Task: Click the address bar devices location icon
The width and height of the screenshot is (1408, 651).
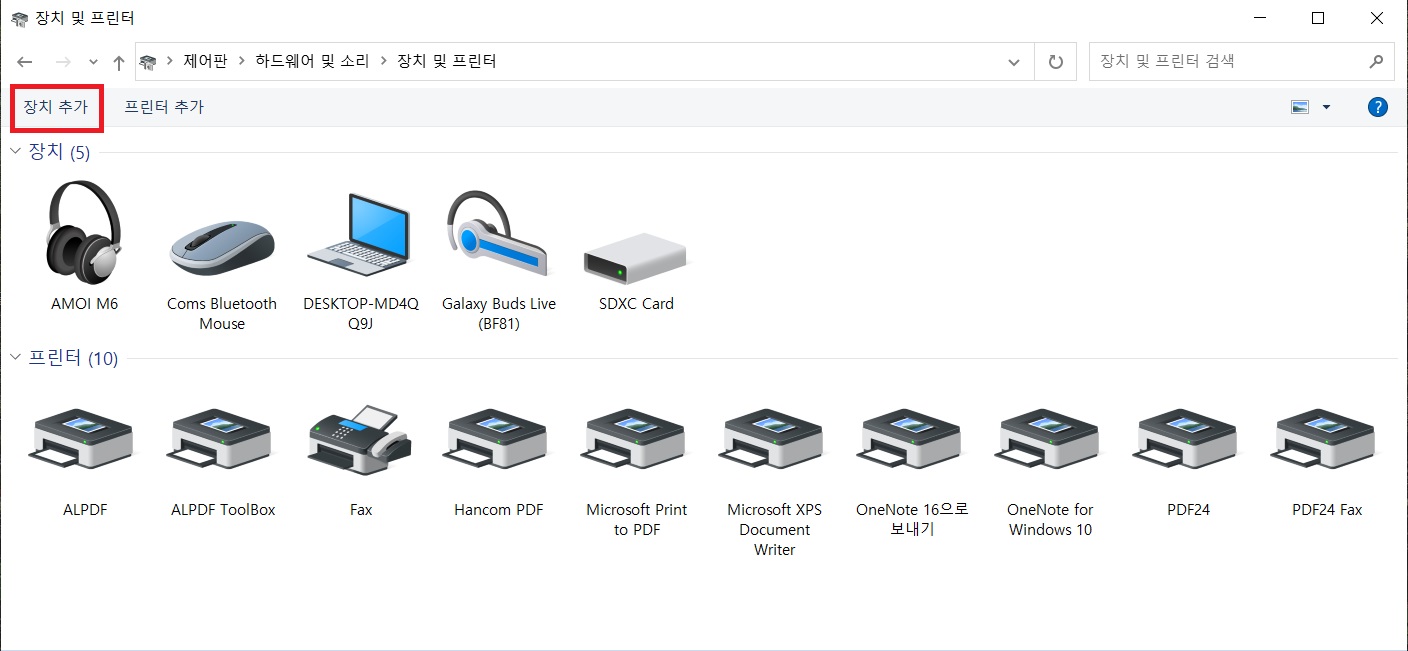Action: tap(148, 62)
